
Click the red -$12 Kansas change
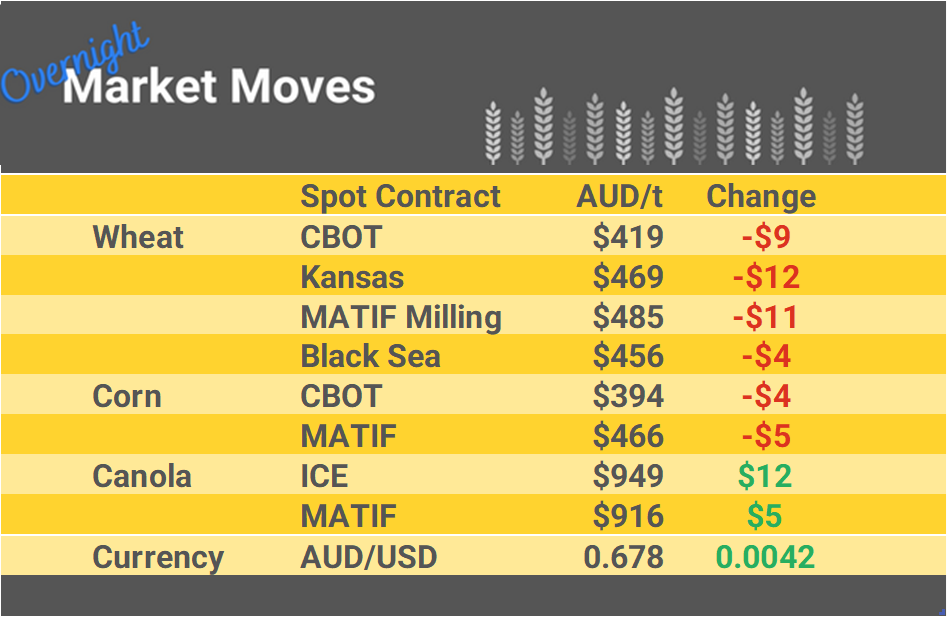(766, 277)
